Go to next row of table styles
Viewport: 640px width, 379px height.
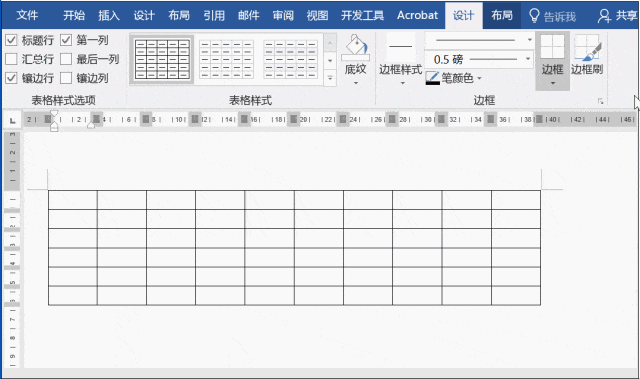tap(330, 60)
